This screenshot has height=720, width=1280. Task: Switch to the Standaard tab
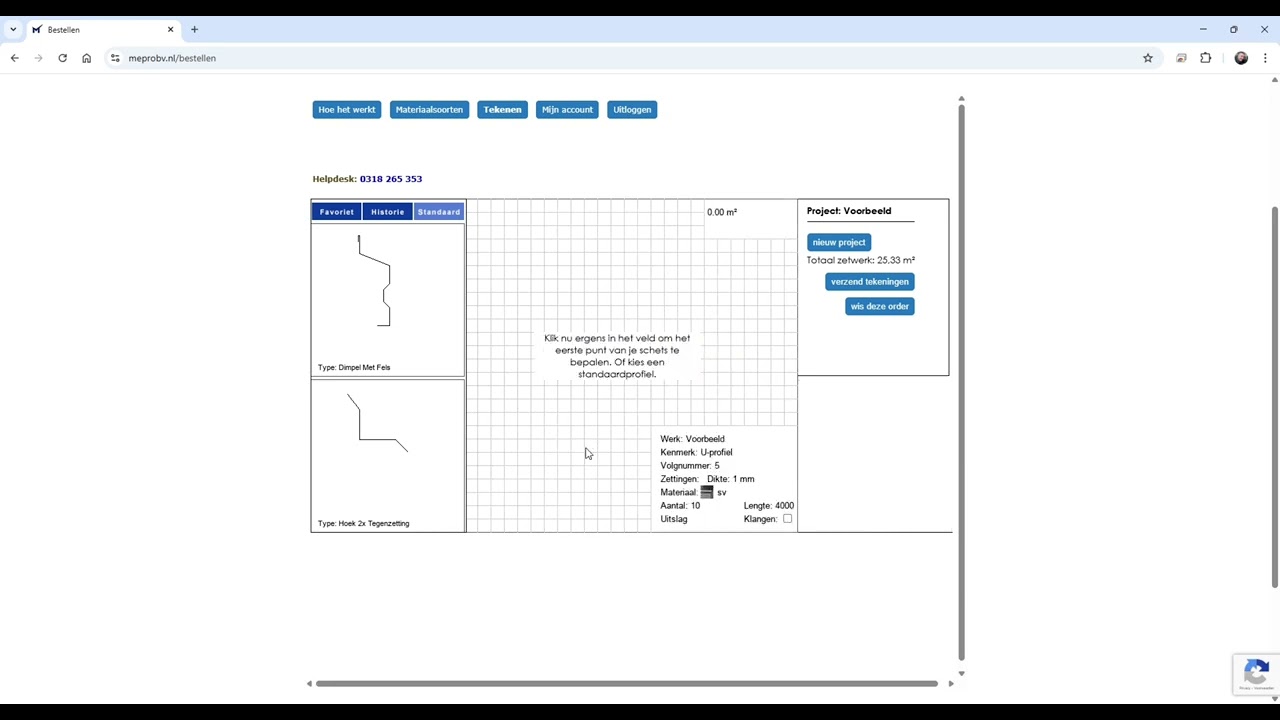(x=439, y=212)
